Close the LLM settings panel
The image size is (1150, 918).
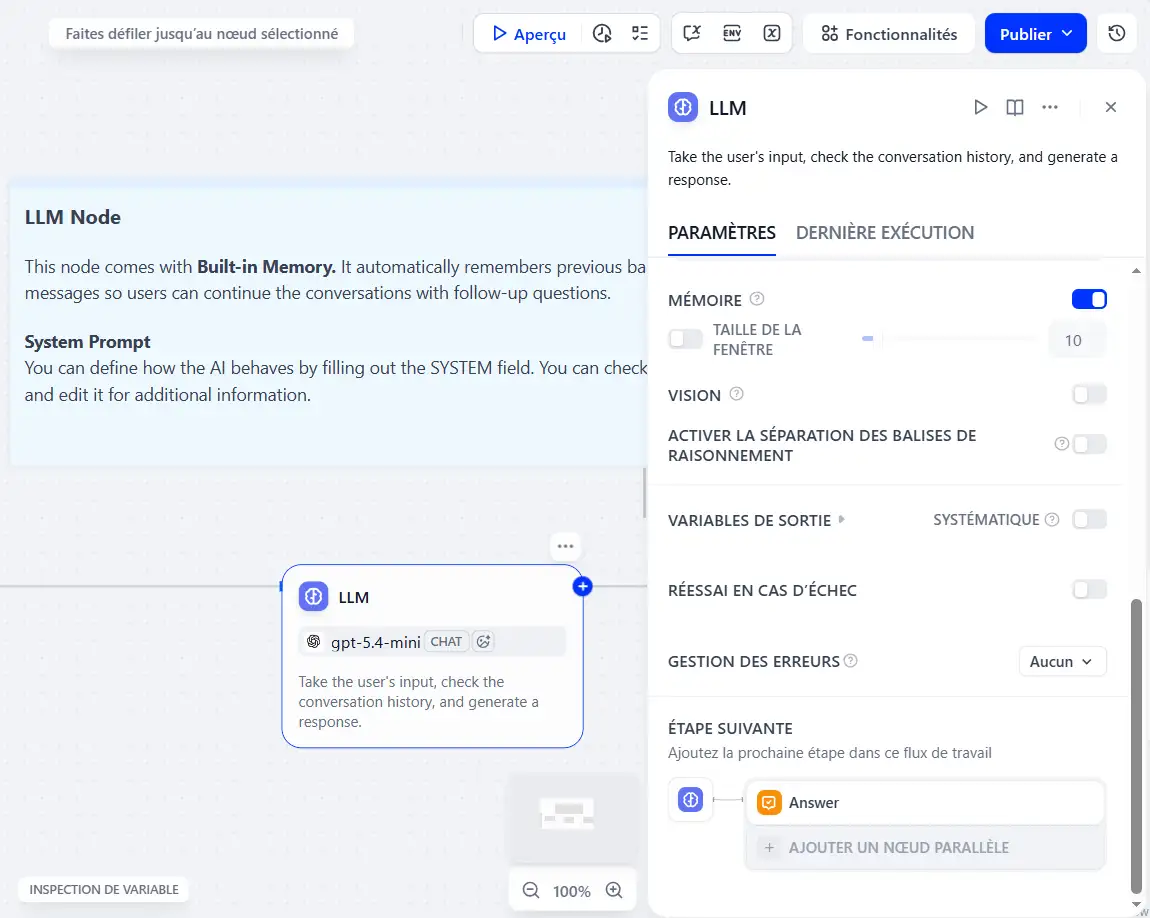point(1110,107)
